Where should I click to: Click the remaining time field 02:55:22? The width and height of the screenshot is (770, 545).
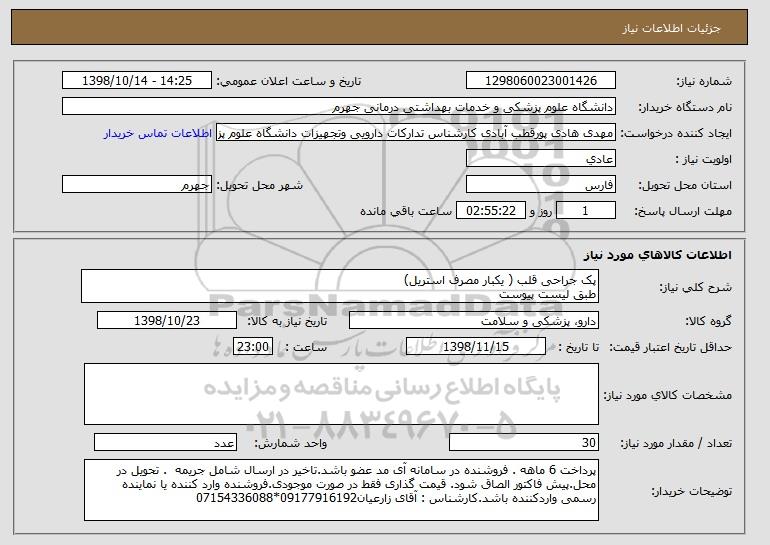[491, 211]
